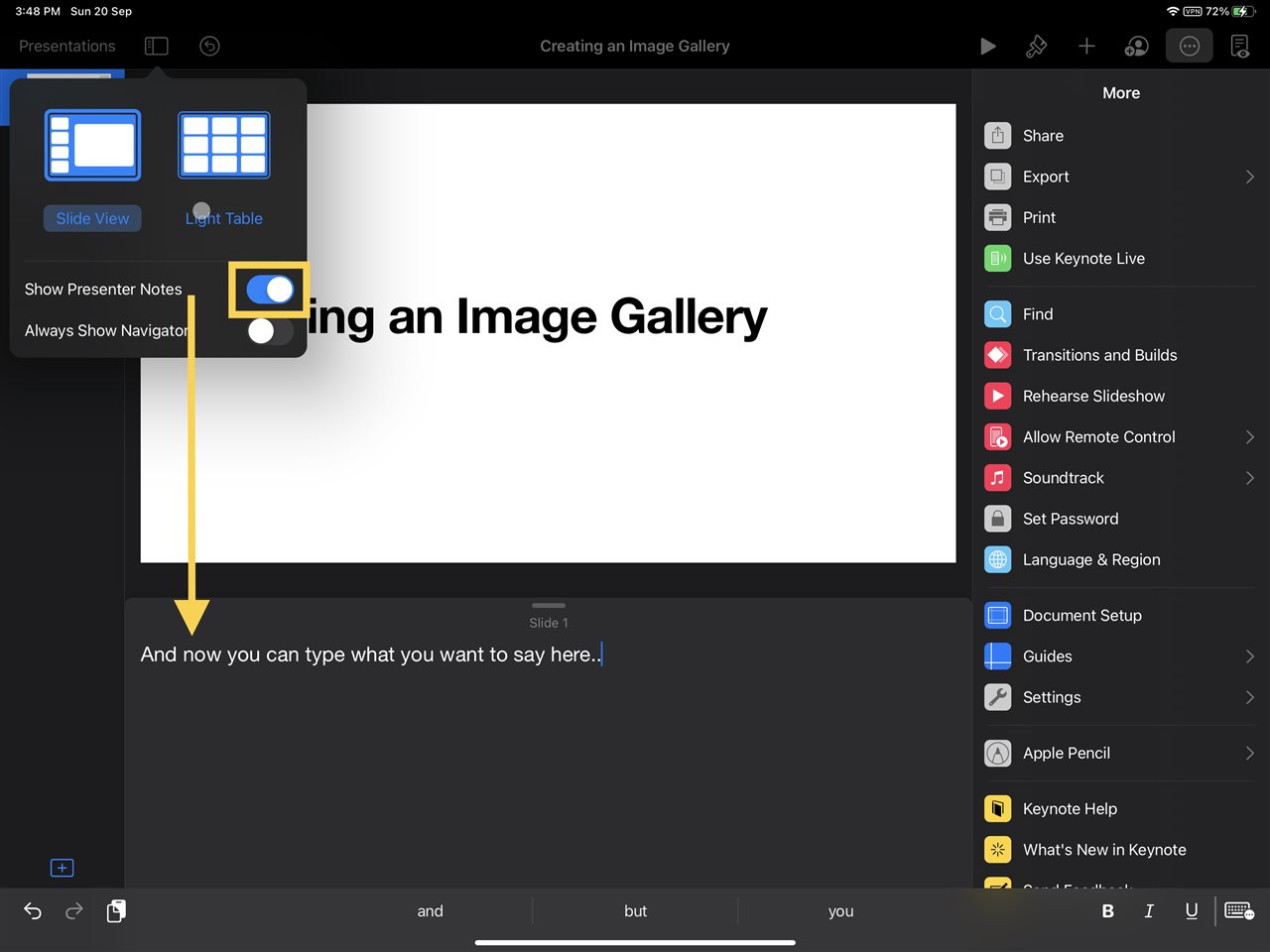Image resolution: width=1270 pixels, height=952 pixels.
Task: Tap the Document Setup icon
Action: coord(998,616)
